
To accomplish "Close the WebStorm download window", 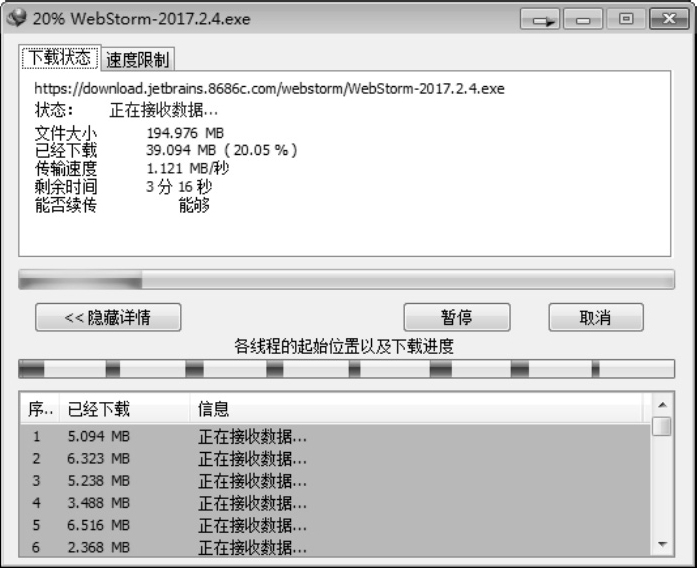I will (x=662, y=19).
